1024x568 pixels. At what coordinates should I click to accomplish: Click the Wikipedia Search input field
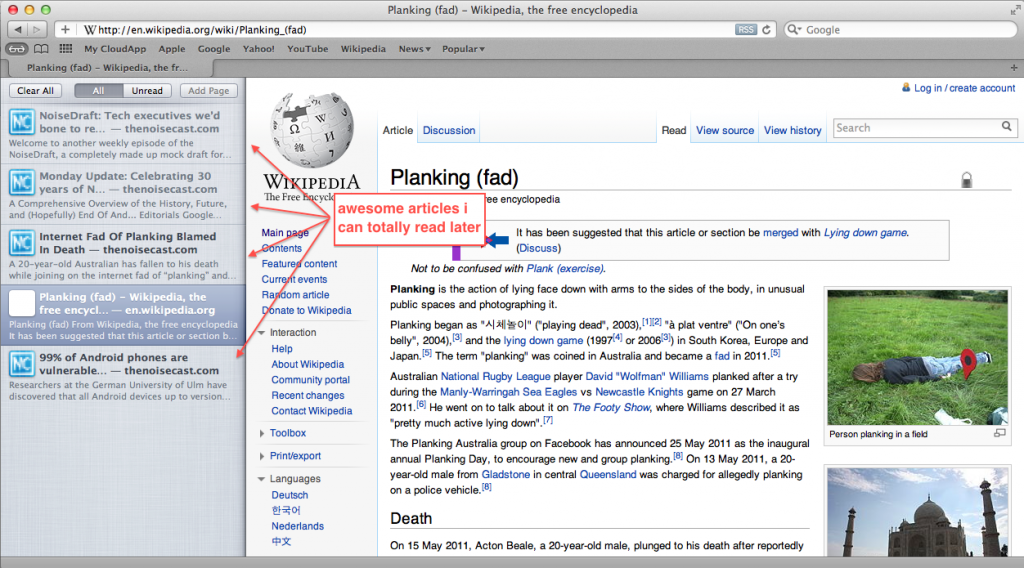917,127
